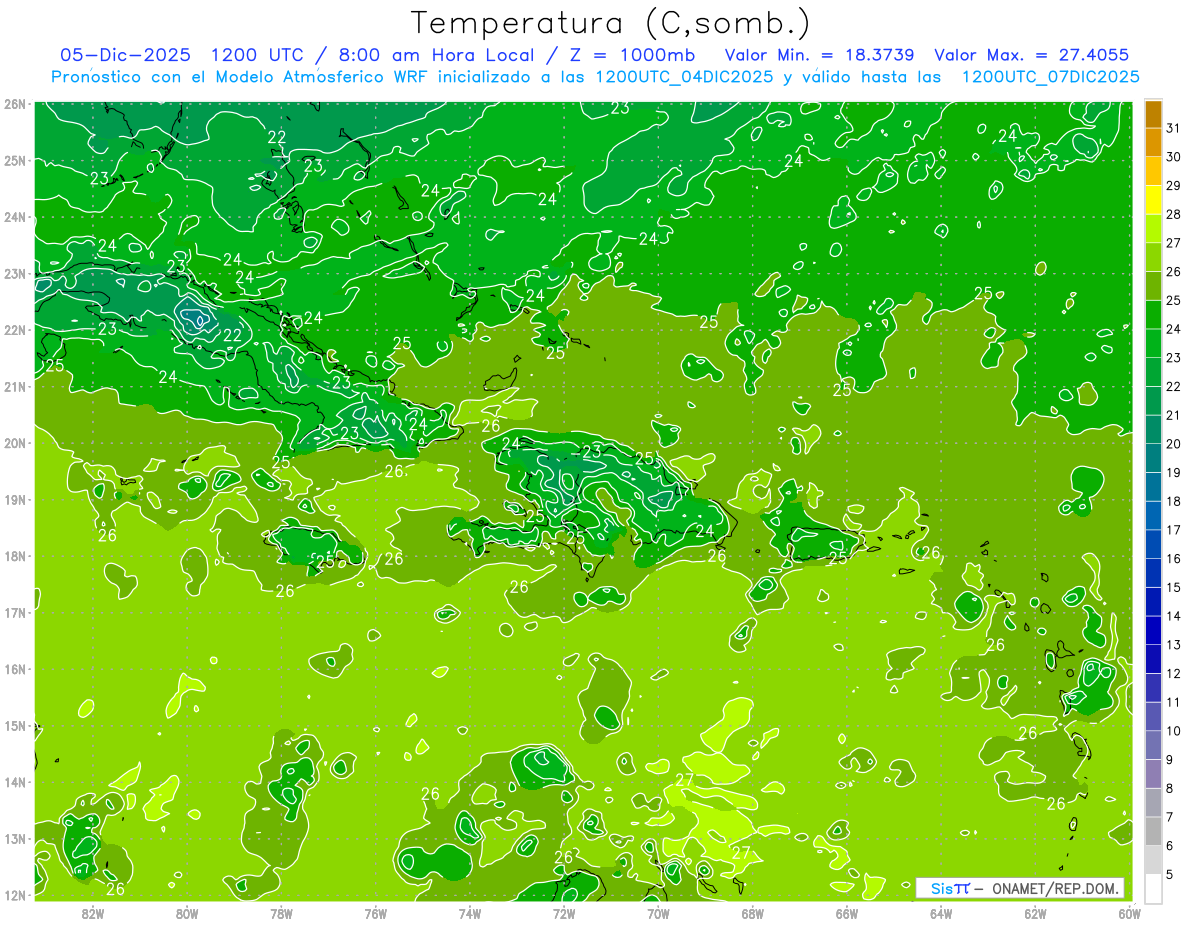The width and height of the screenshot is (1200, 927).
Task: Pick the white swatch below colorbar label 5
Action: tap(1153, 888)
